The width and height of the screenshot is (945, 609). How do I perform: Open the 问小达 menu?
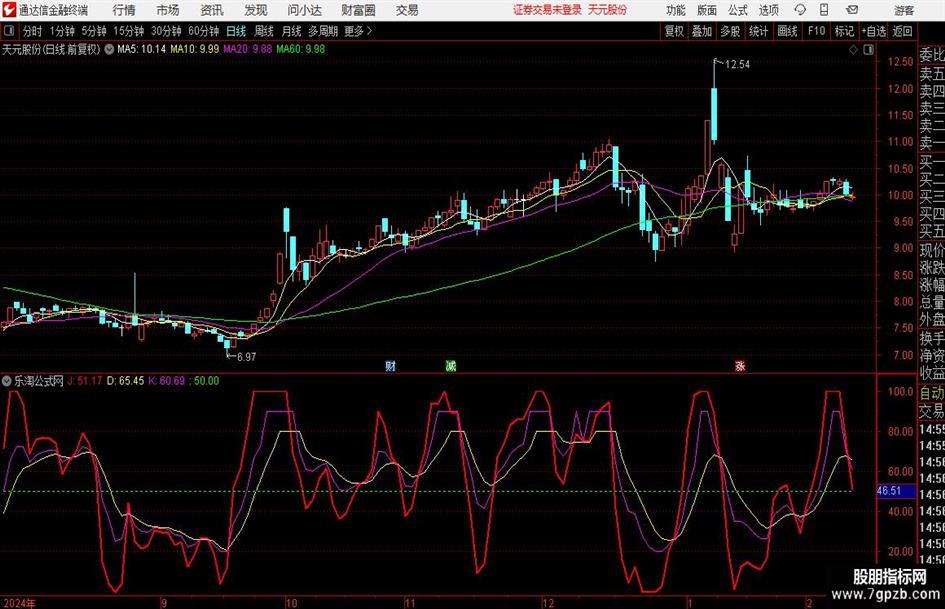coord(304,10)
